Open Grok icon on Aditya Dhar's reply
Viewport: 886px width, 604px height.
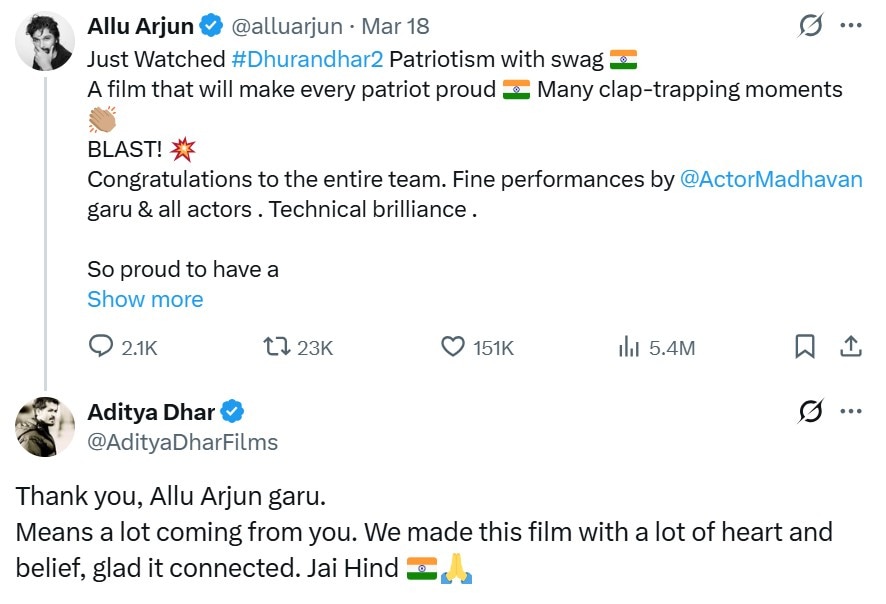pyautogui.click(x=811, y=411)
